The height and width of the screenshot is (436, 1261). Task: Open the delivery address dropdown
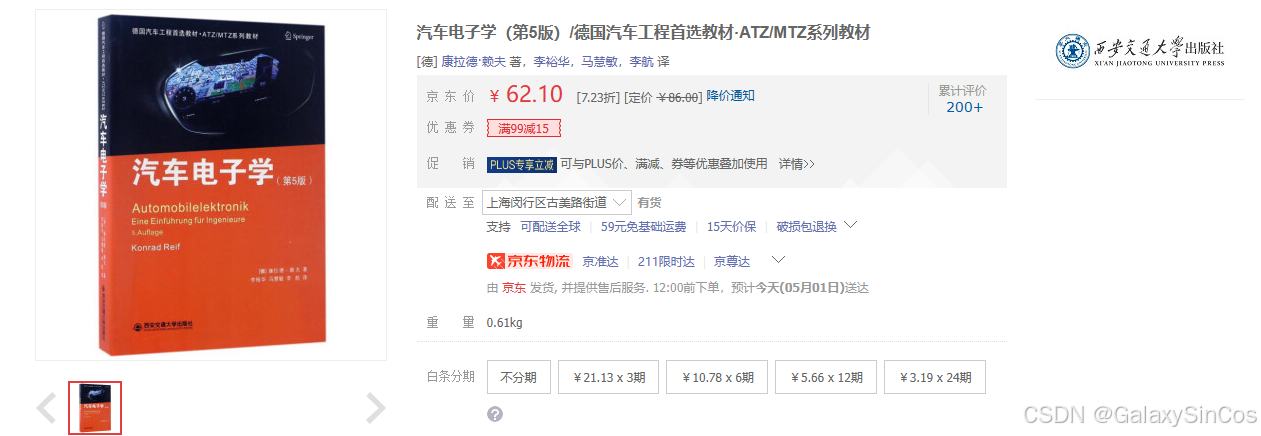pos(557,202)
